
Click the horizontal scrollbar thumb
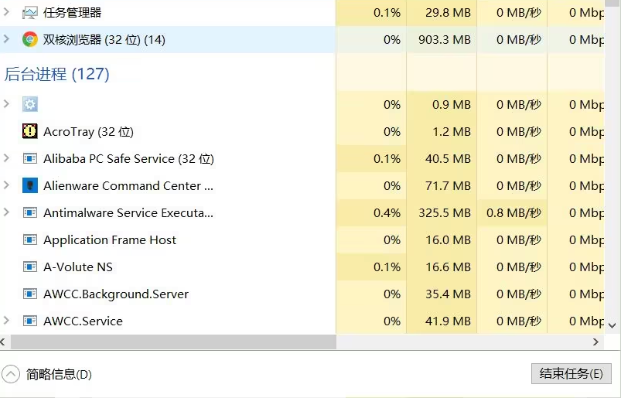click(x=173, y=342)
